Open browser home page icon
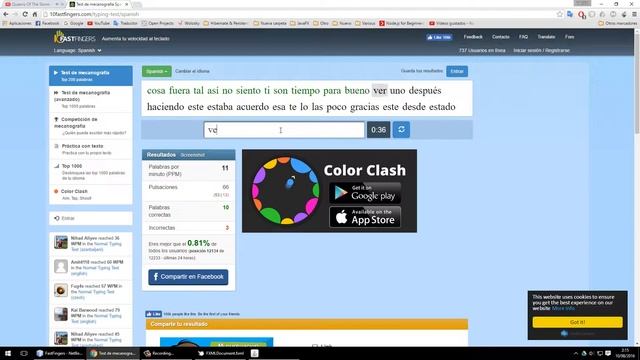 coord(35,14)
